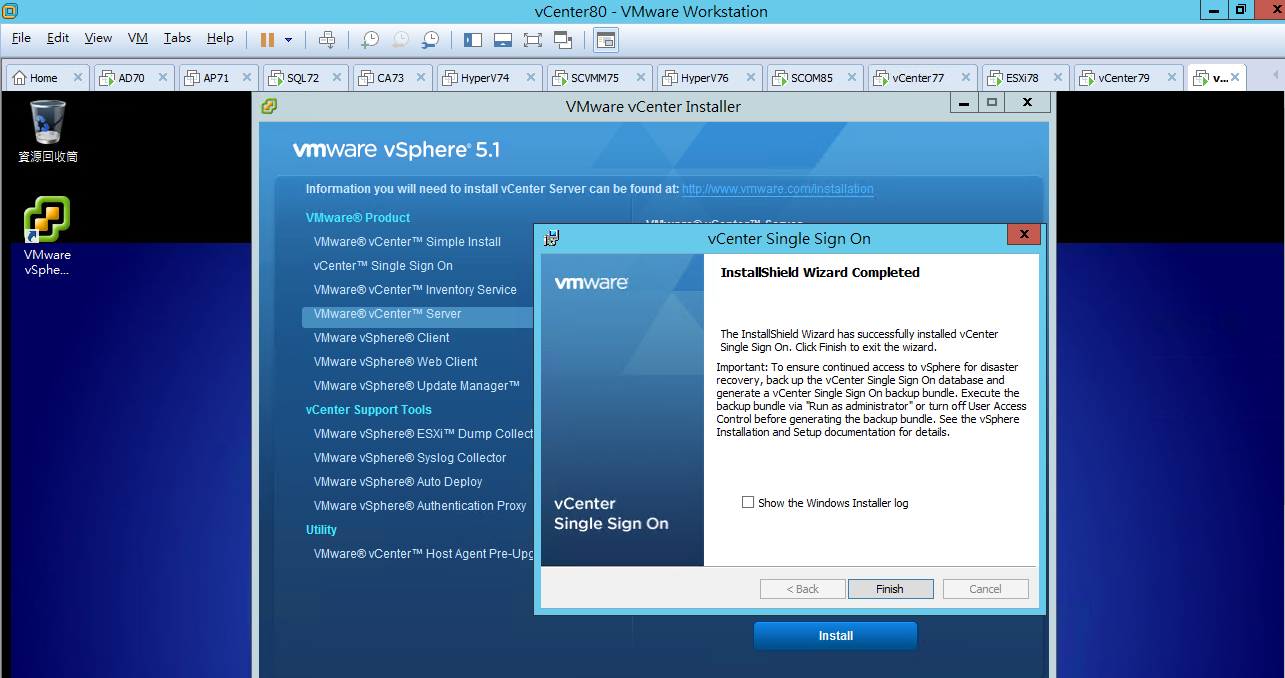This screenshot has height=678, width=1285.
Task: Select vCenter Host Agent Pre-Upgrade Checker
Action: (424, 554)
